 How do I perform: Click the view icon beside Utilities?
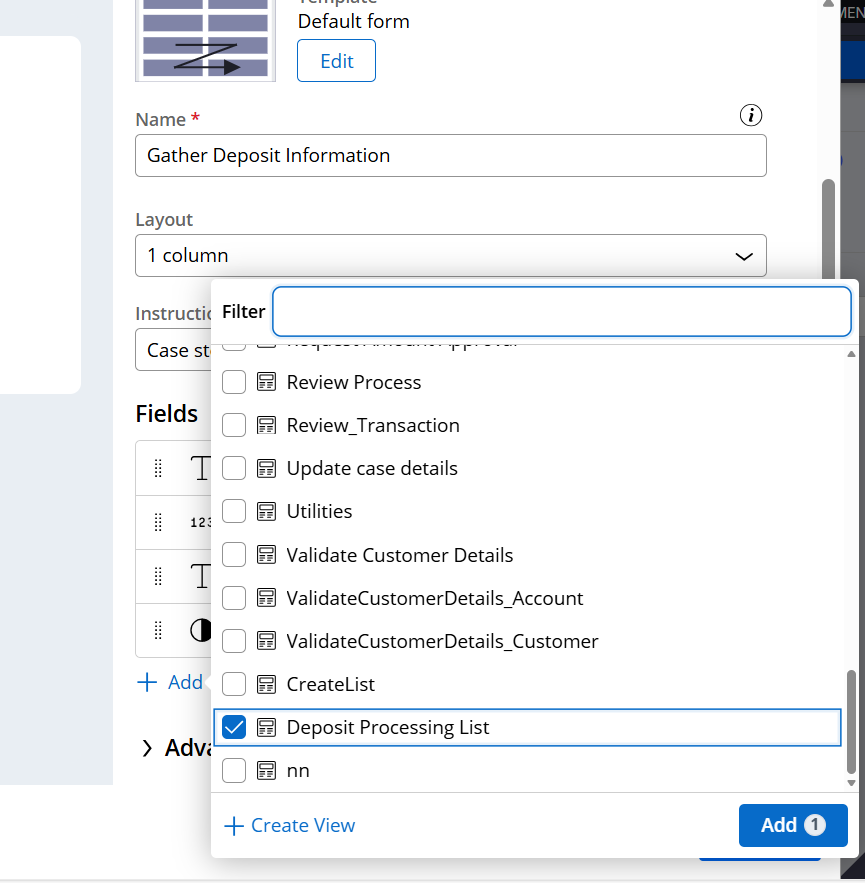point(266,512)
